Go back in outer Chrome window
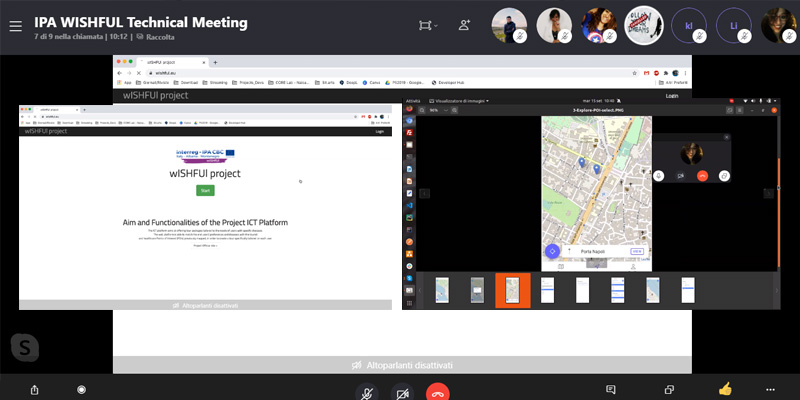The image size is (800, 400). pyautogui.click(x=119, y=73)
